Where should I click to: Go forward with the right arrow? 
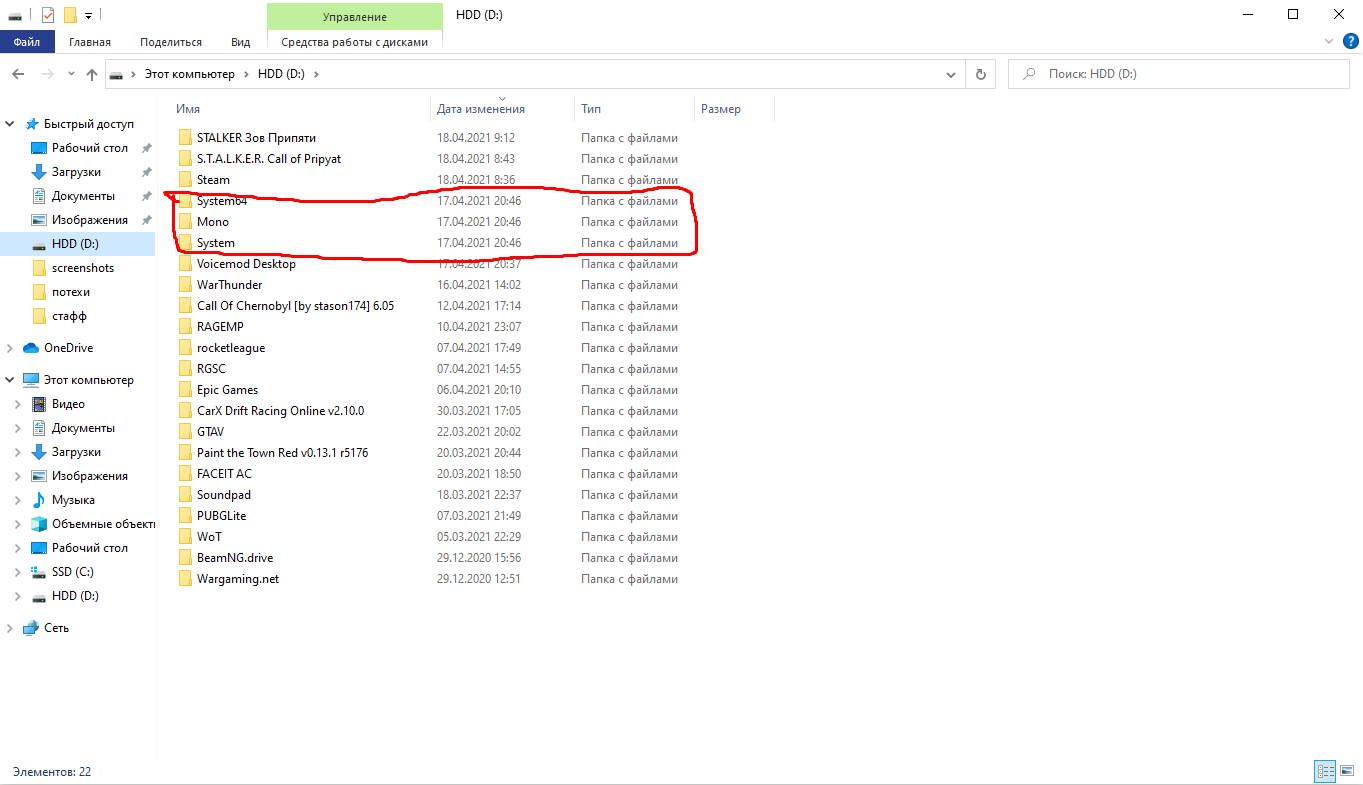click(x=47, y=74)
